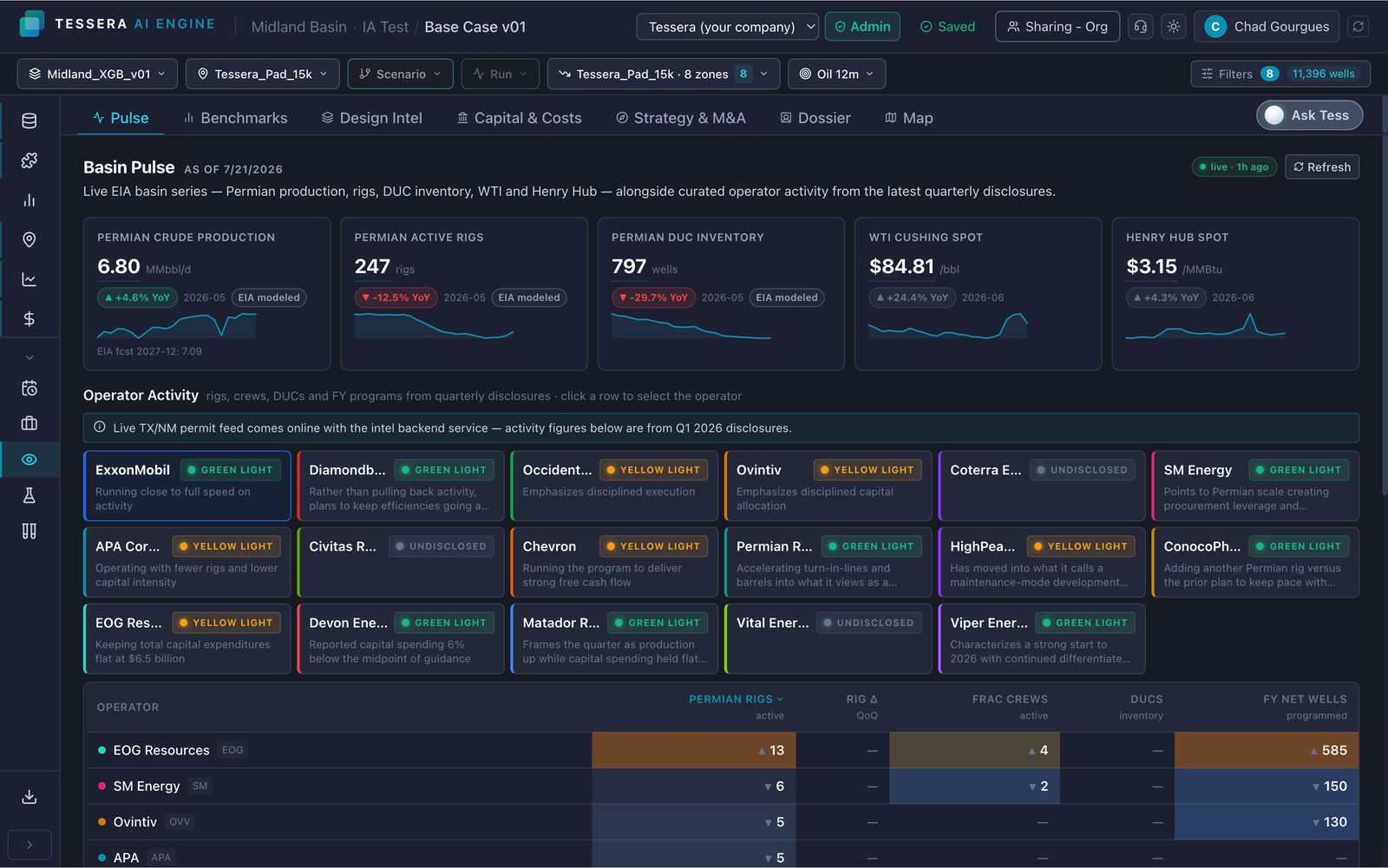Switch to the Design Intel tab
The image size is (1388, 868).
tap(371, 118)
